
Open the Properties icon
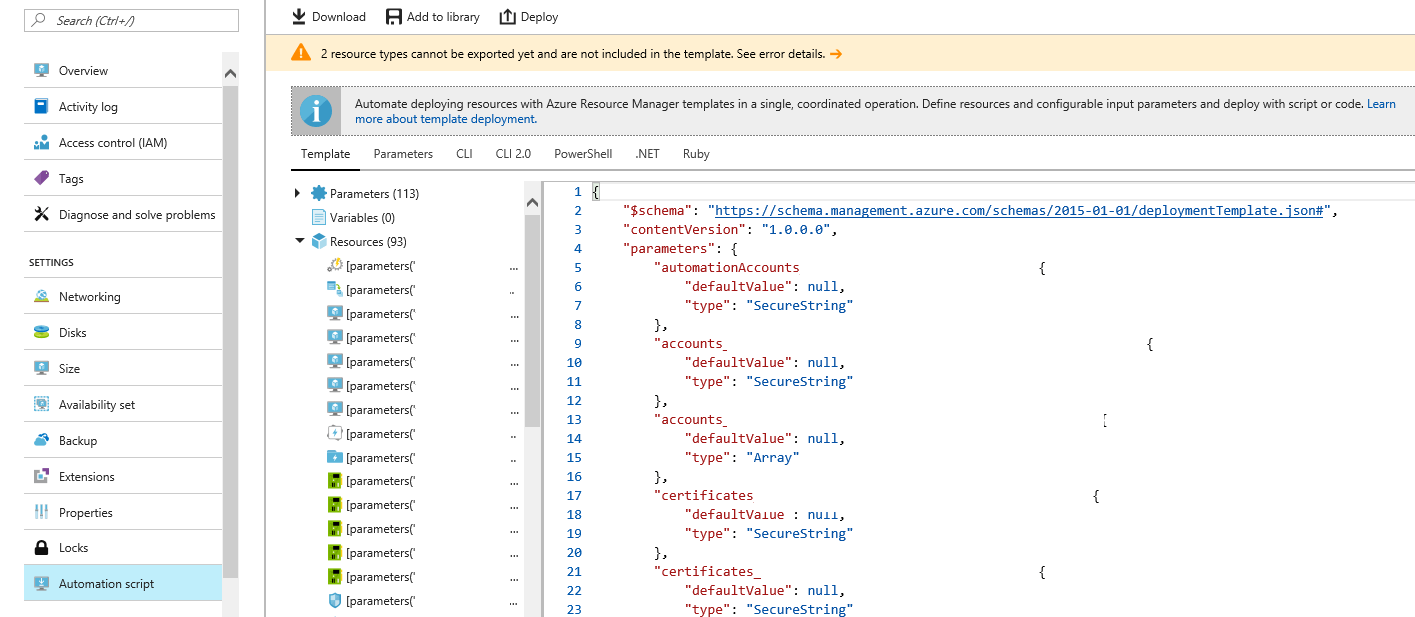tap(41, 512)
